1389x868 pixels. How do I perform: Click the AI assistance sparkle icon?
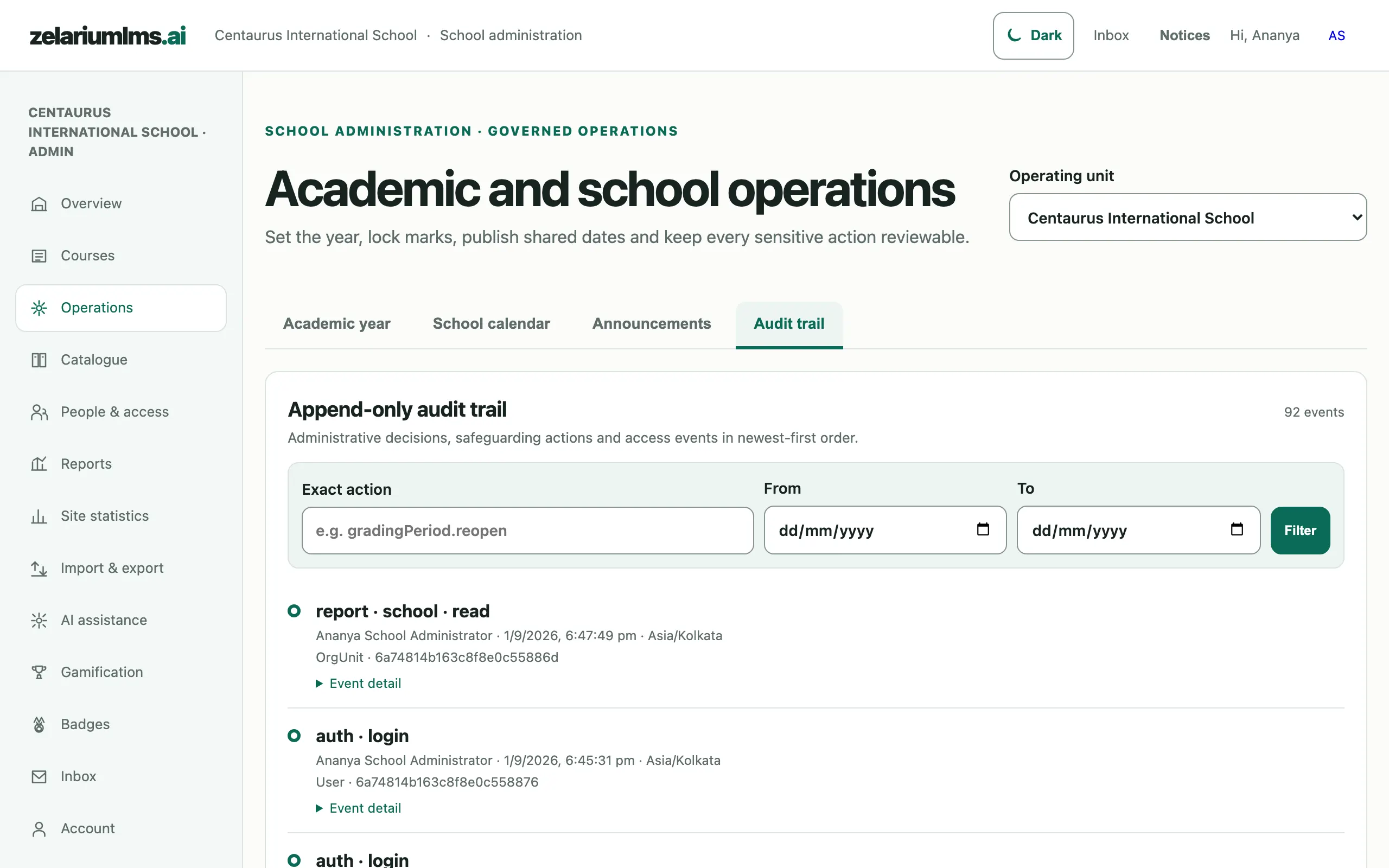coord(39,621)
